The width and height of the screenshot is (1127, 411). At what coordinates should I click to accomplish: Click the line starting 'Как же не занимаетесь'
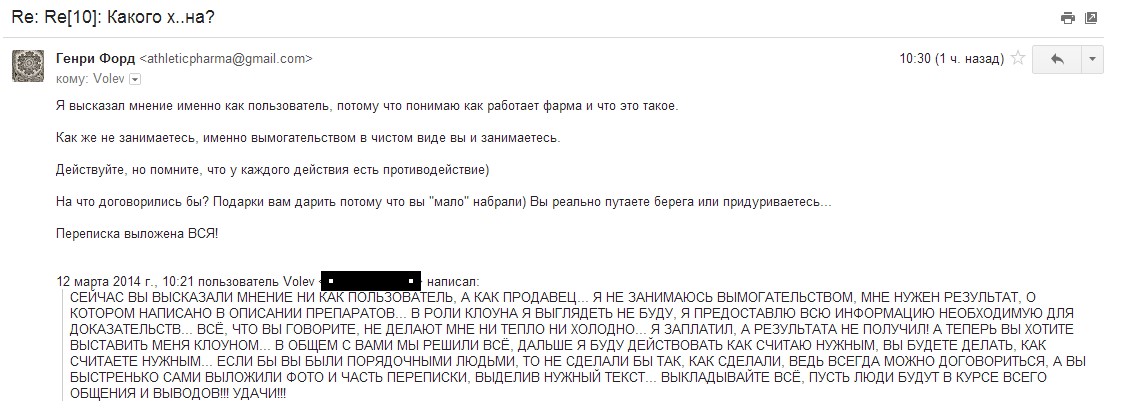pyautogui.click(x=308, y=137)
